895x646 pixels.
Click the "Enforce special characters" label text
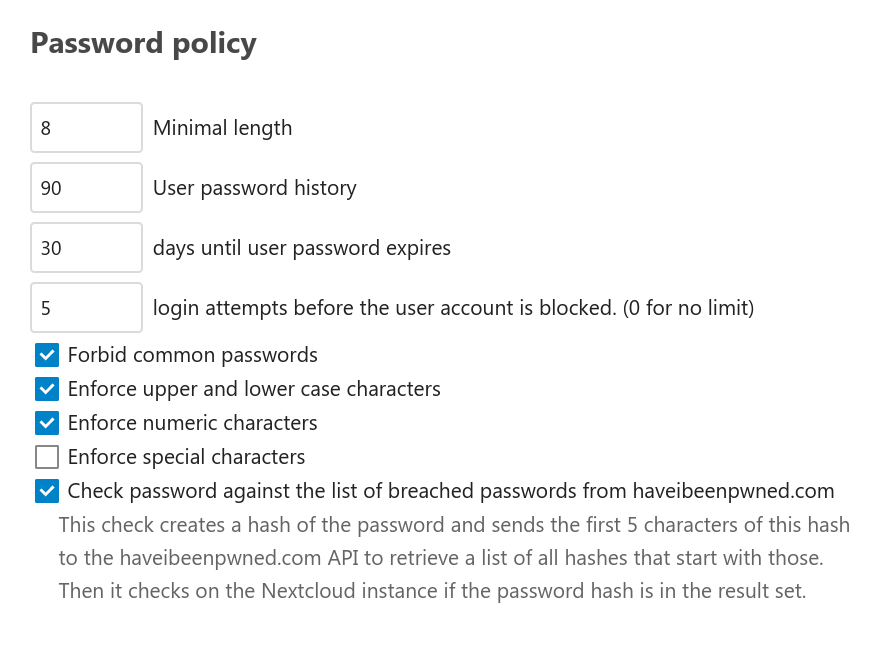(x=186, y=457)
